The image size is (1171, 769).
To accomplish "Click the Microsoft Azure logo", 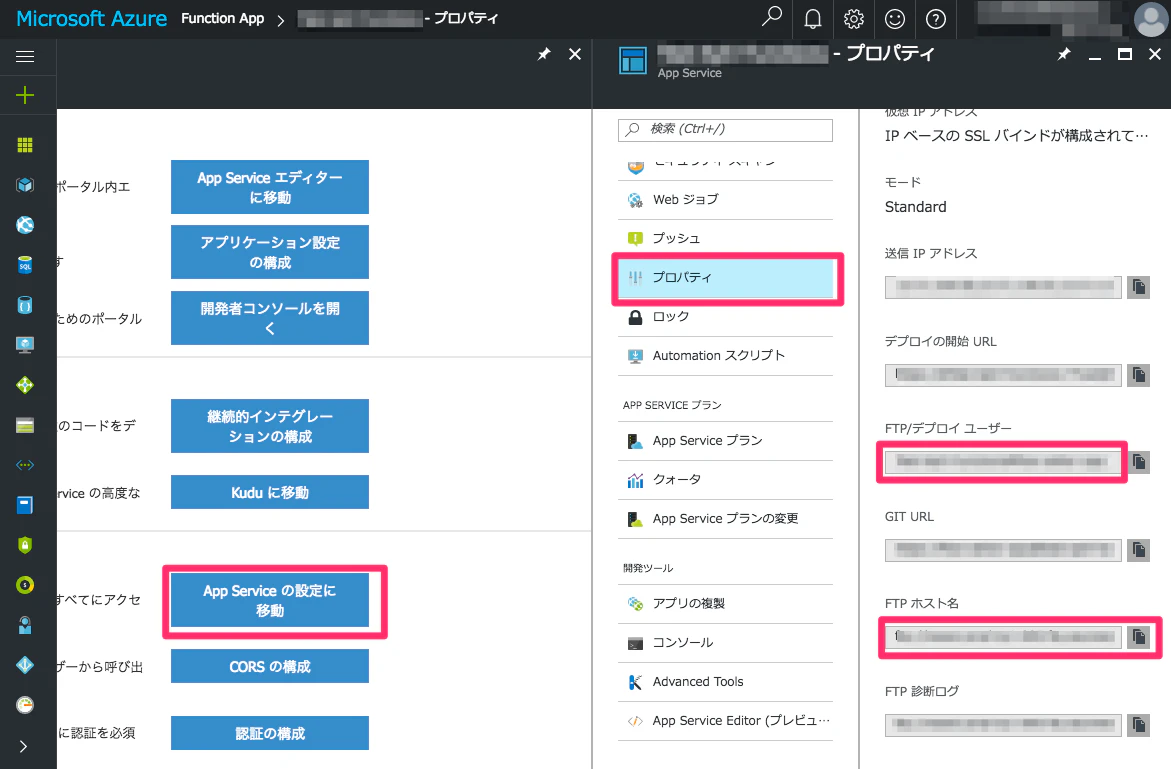I will (x=91, y=19).
